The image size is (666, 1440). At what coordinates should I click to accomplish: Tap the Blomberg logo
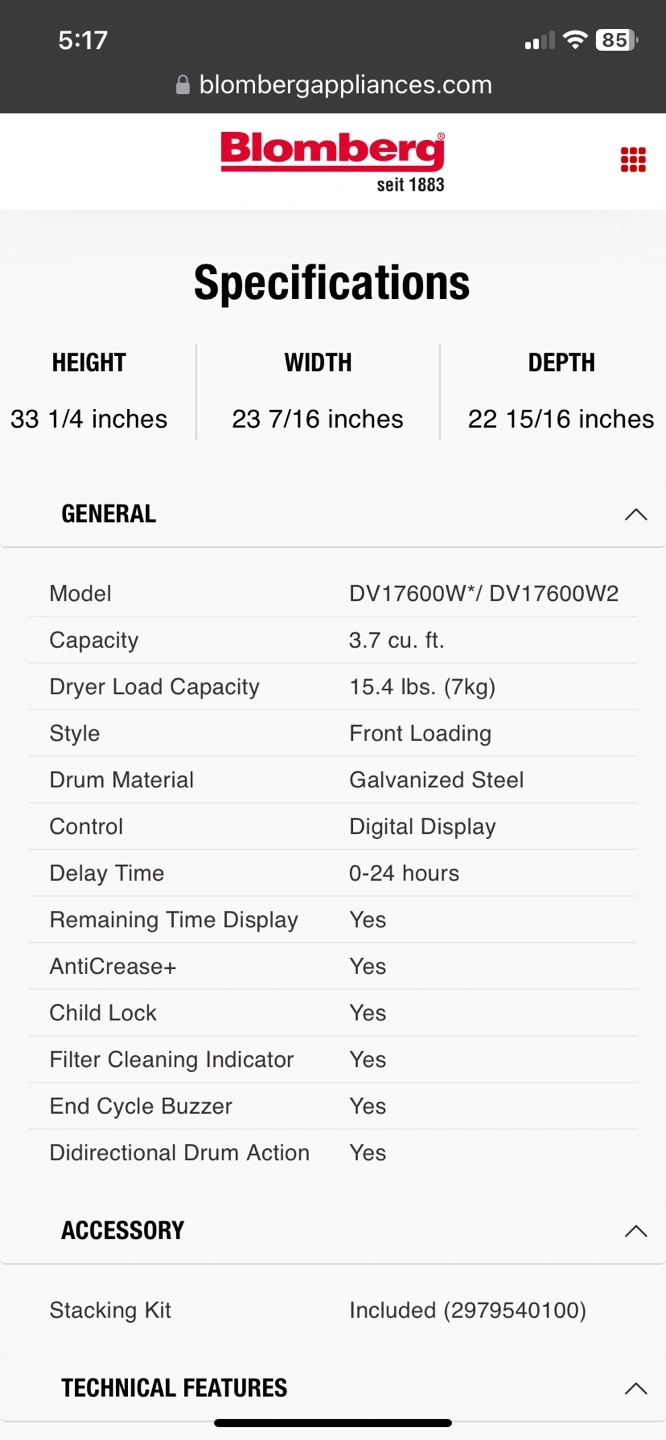(x=333, y=161)
